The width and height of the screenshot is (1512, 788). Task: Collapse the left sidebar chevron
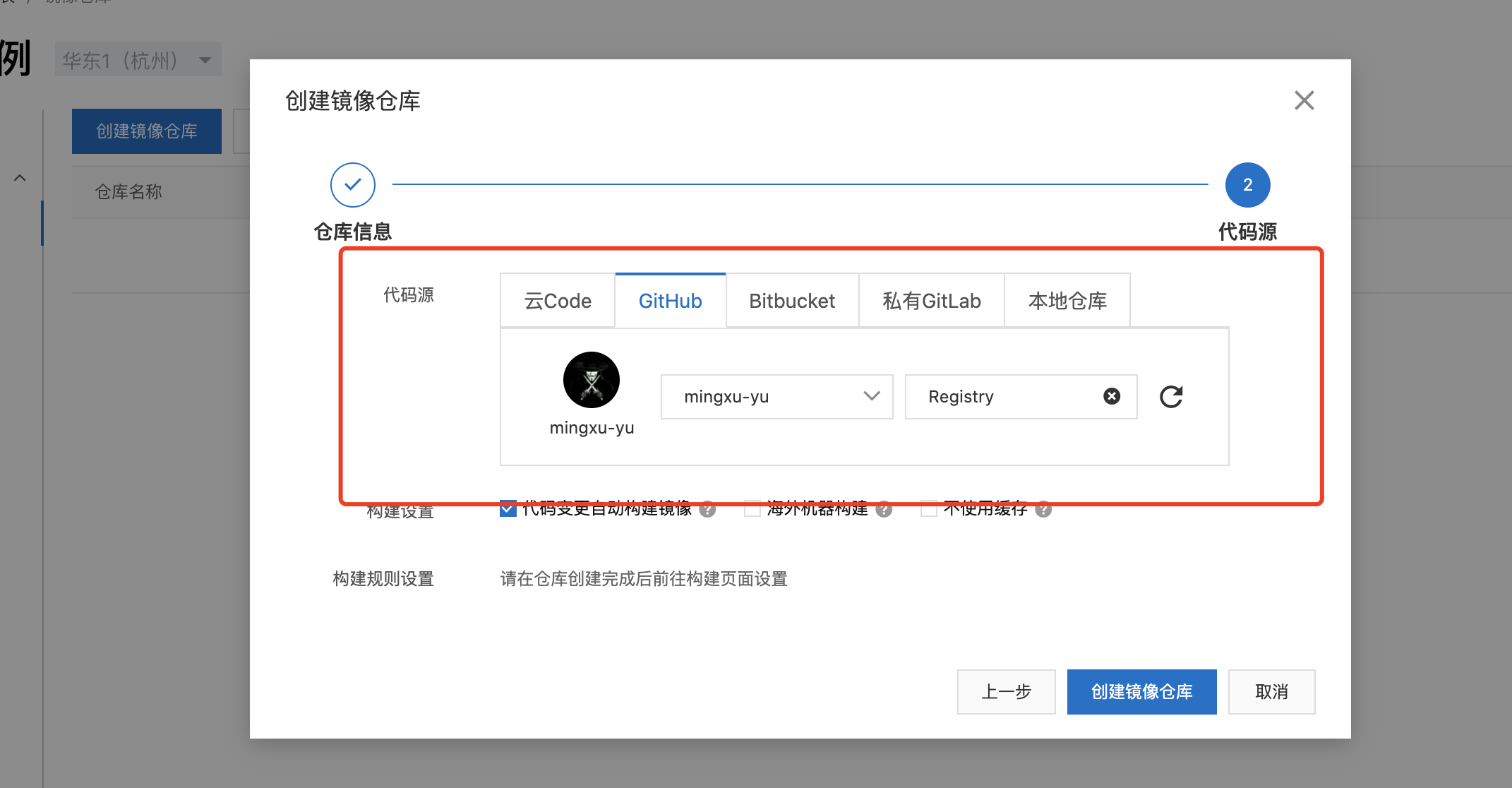point(20,178)
